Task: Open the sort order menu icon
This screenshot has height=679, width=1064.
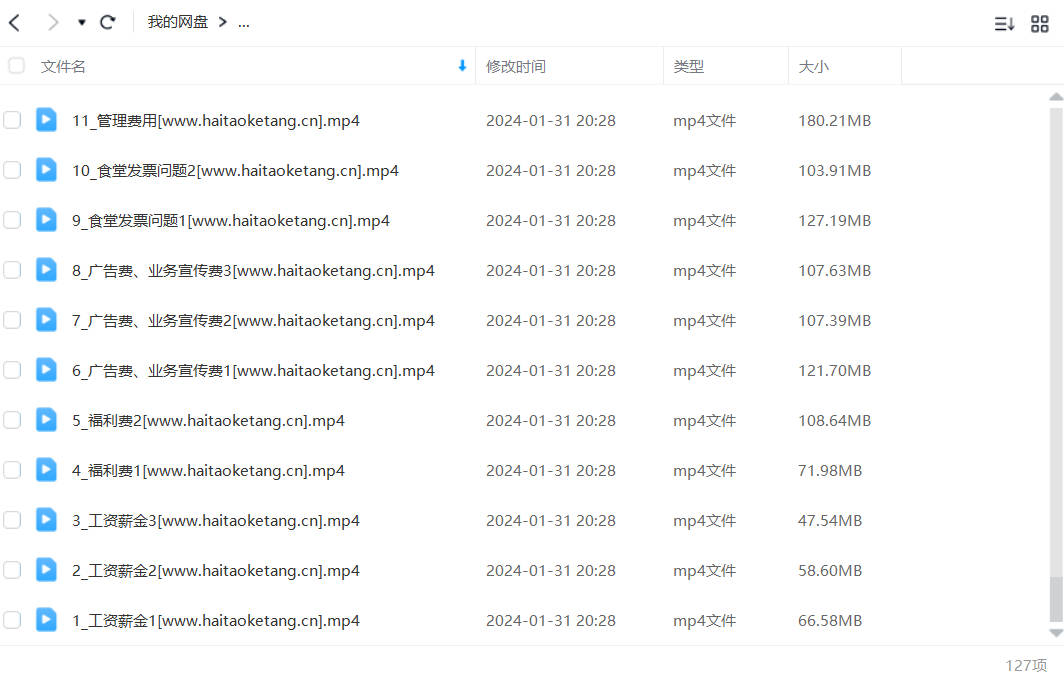Action: [1004, 24]
